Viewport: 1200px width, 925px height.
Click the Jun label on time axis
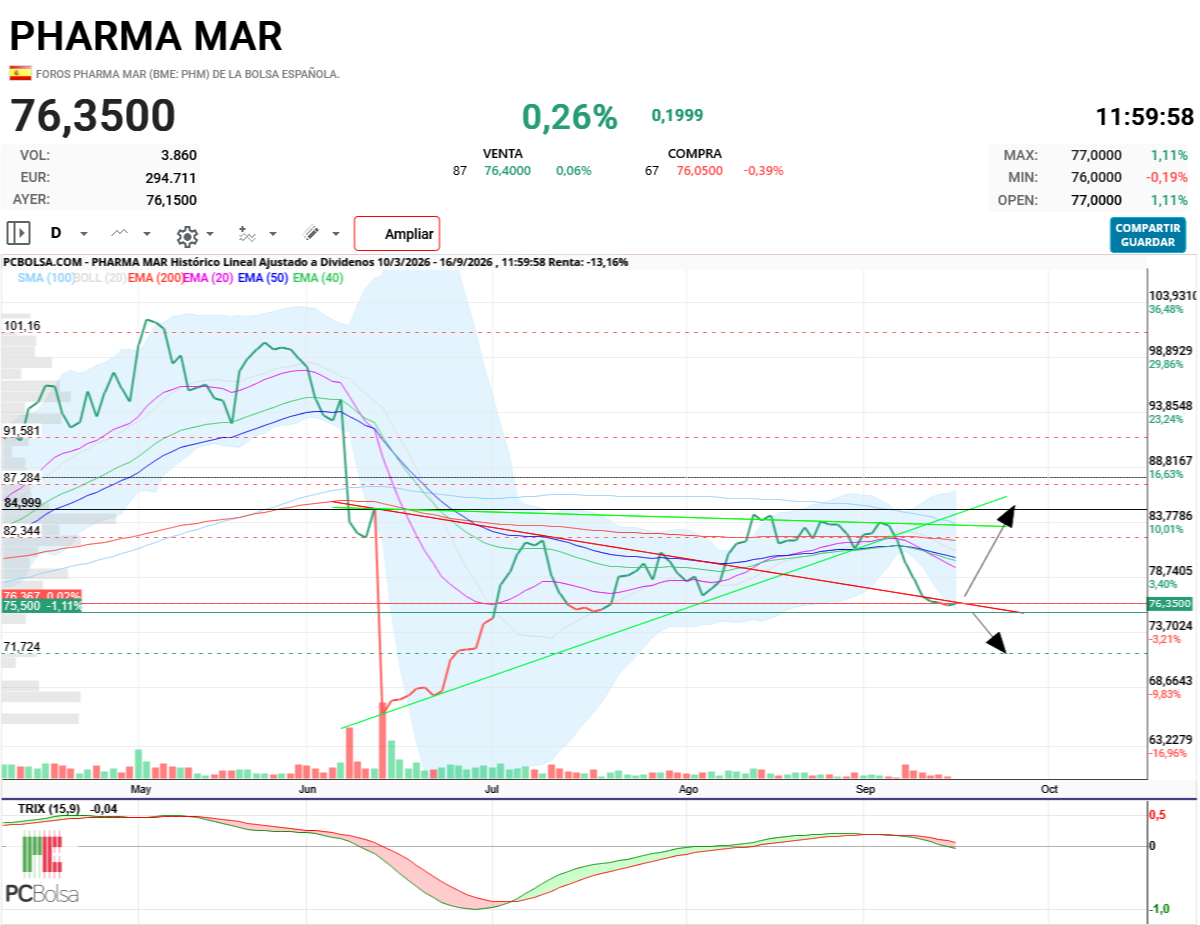308,789
